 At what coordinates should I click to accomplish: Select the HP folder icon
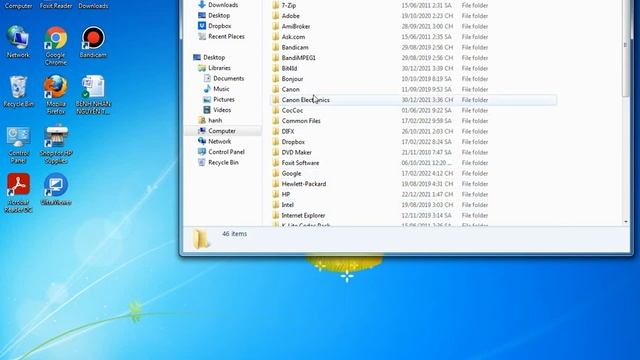pos(276,194)
